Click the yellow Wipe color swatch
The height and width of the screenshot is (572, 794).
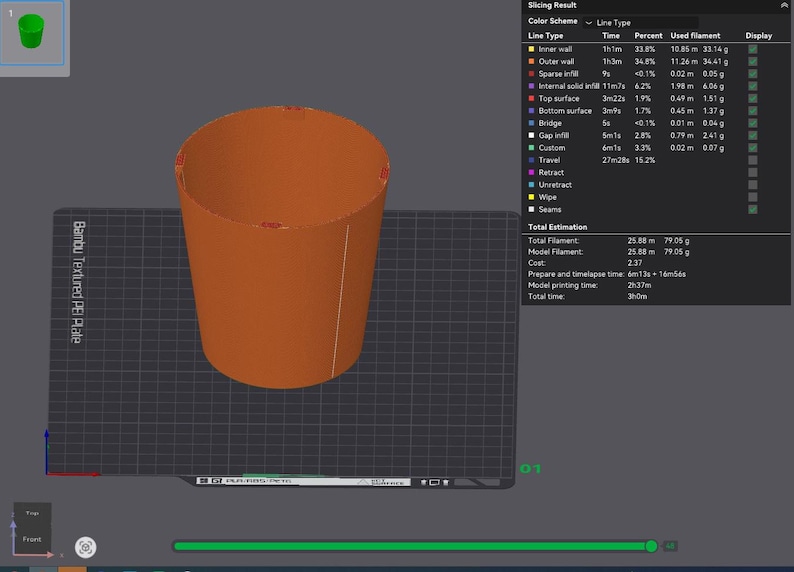click(x=531, y=197)
